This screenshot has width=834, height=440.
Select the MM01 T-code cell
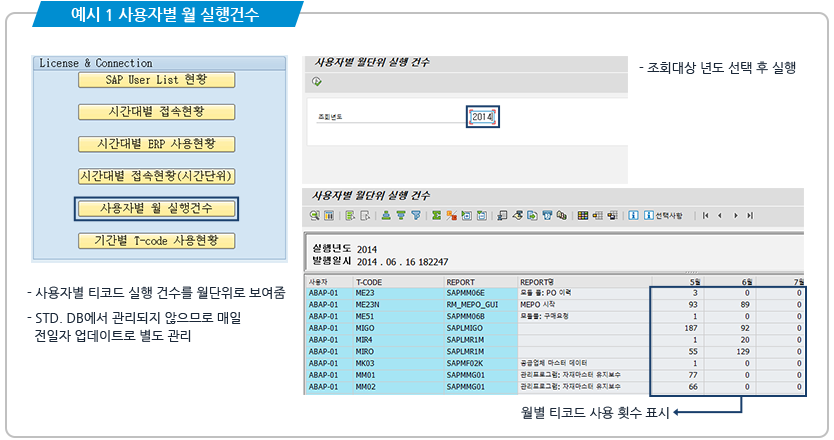tap(398, 375)
